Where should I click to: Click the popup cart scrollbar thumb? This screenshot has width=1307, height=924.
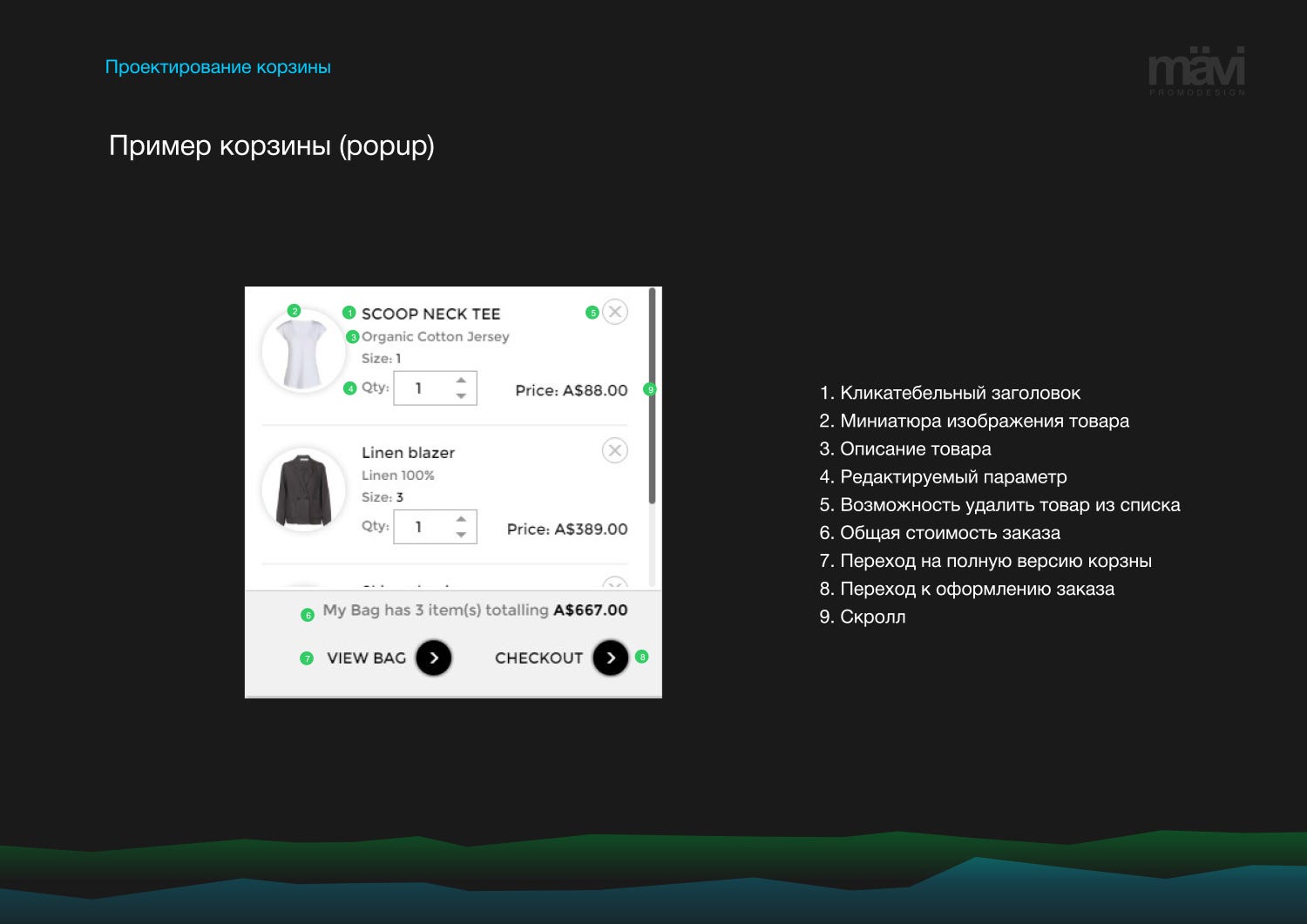click(652, 396)
